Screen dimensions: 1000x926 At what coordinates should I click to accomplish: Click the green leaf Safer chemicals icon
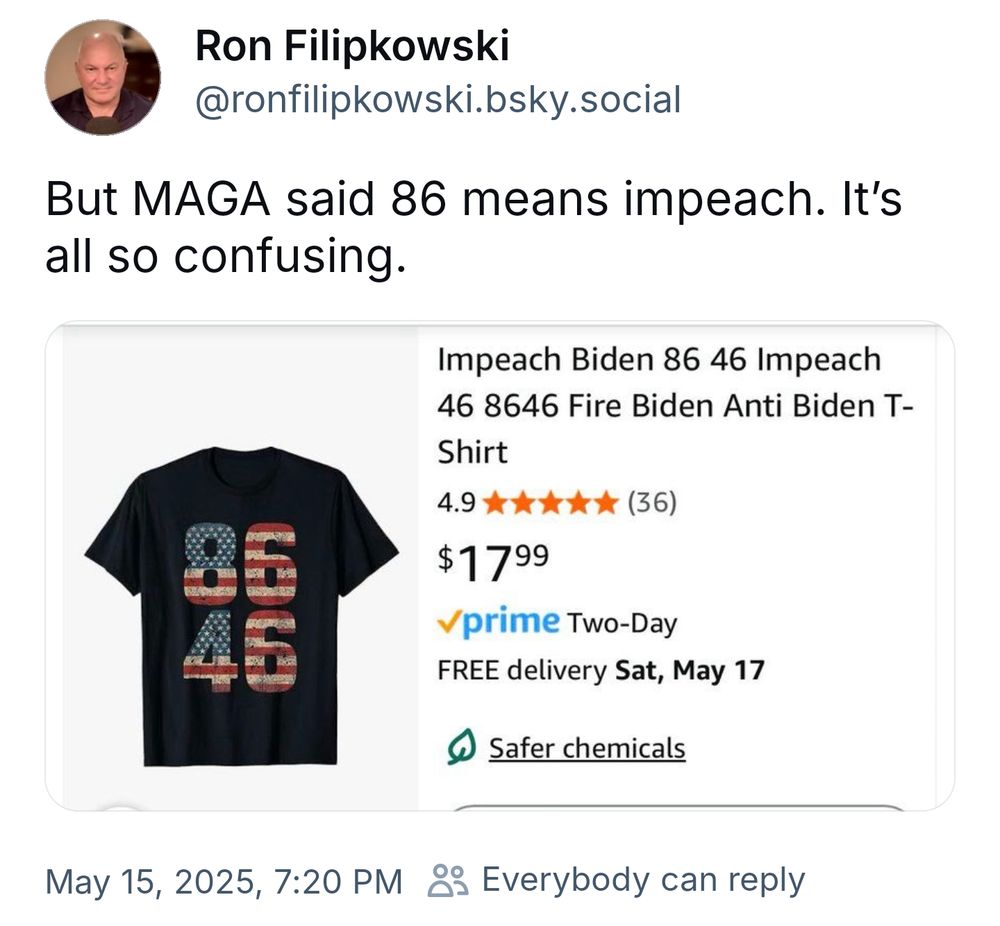[459, 749]
